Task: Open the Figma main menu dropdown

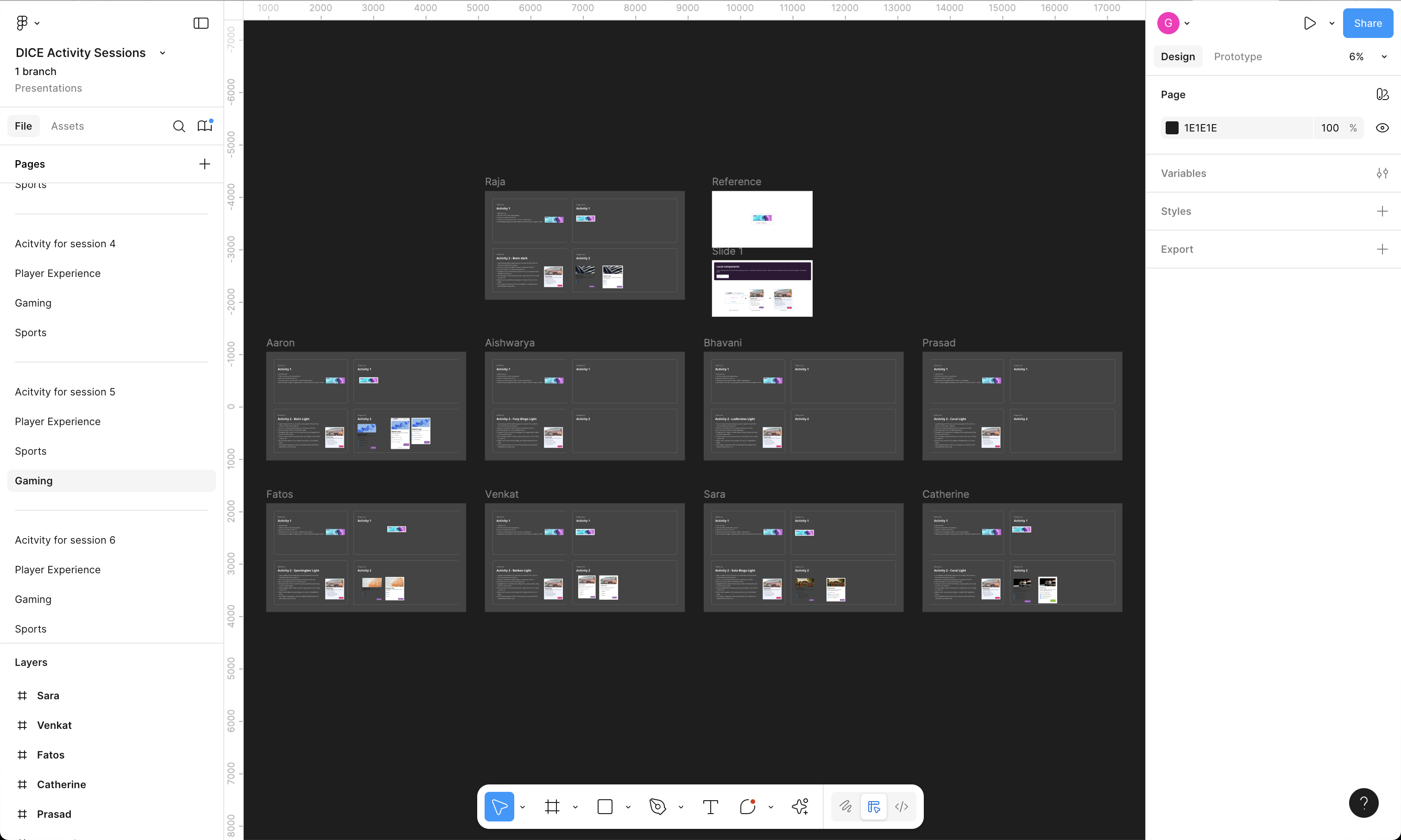Action: (27, 23)
